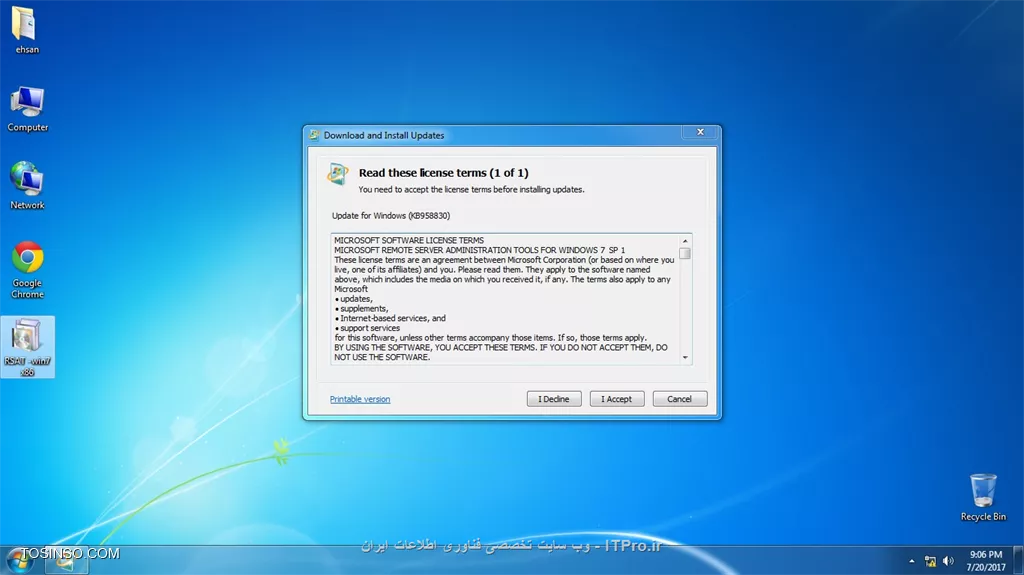Click the I Accept button
The height and width of the screenshot is (575, 1024).
click(616, 399)
